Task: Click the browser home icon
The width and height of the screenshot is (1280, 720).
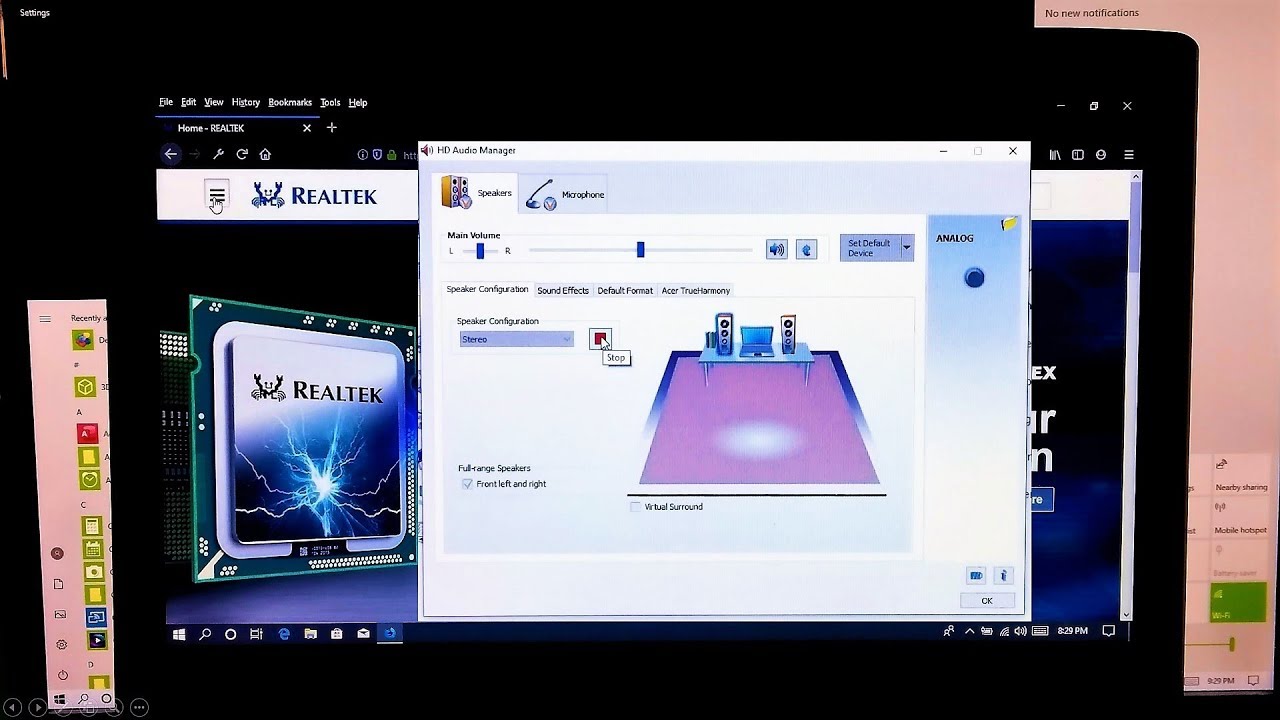Action: coord(265,154)
